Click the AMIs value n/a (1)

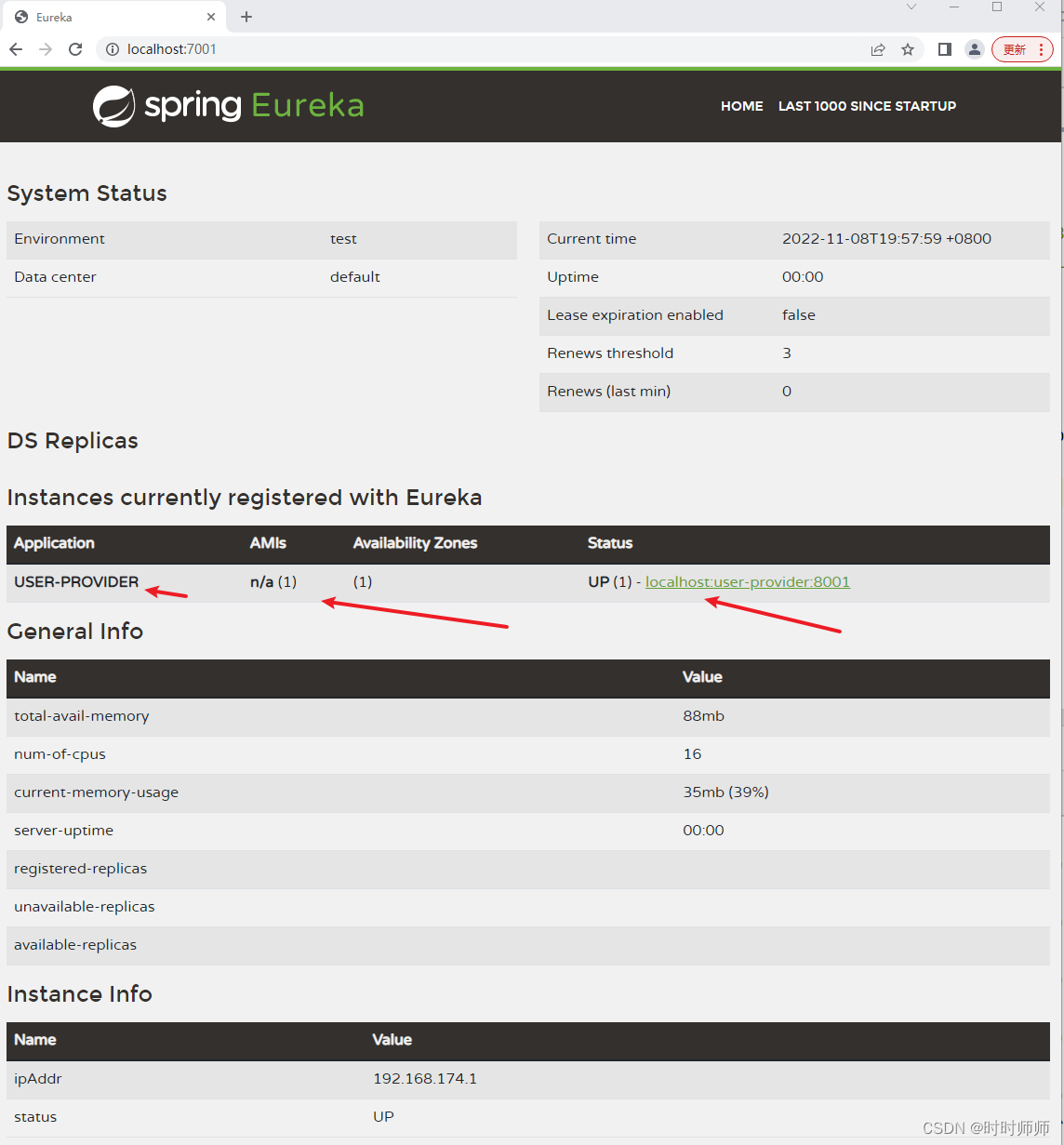(273, 582)
